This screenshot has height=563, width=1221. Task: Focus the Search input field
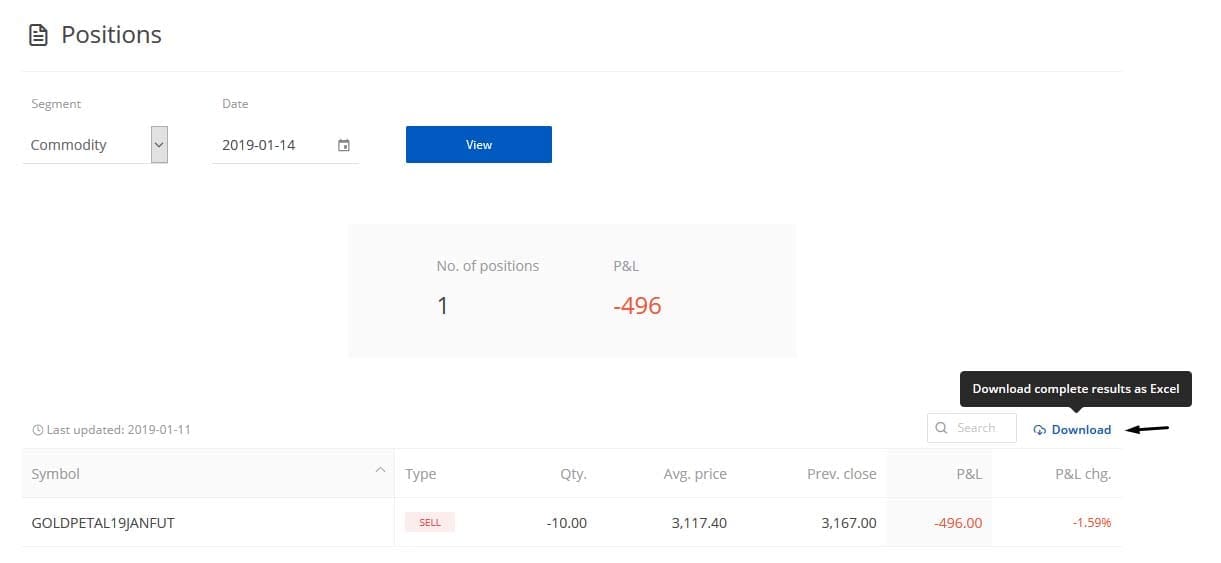click(x=972, y=428)
